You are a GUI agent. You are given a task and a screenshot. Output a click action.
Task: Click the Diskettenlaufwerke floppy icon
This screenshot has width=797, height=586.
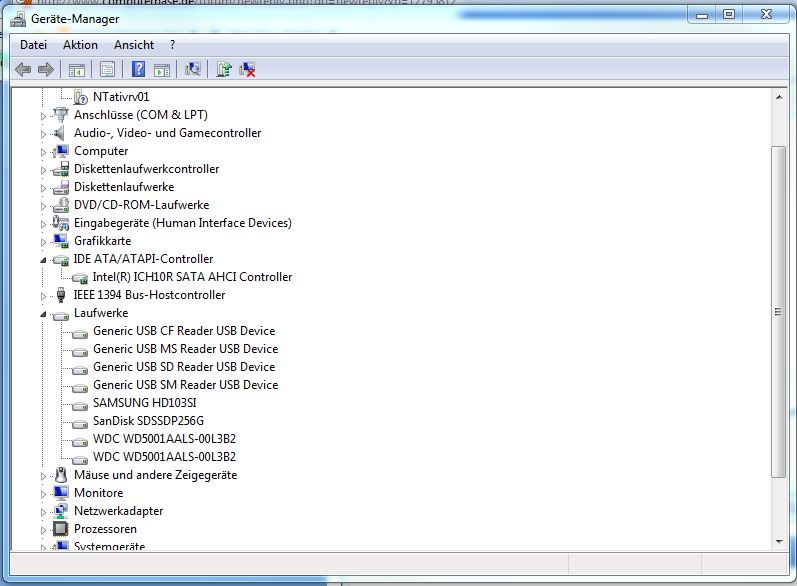pyautogui.click(x=61, y=187)
